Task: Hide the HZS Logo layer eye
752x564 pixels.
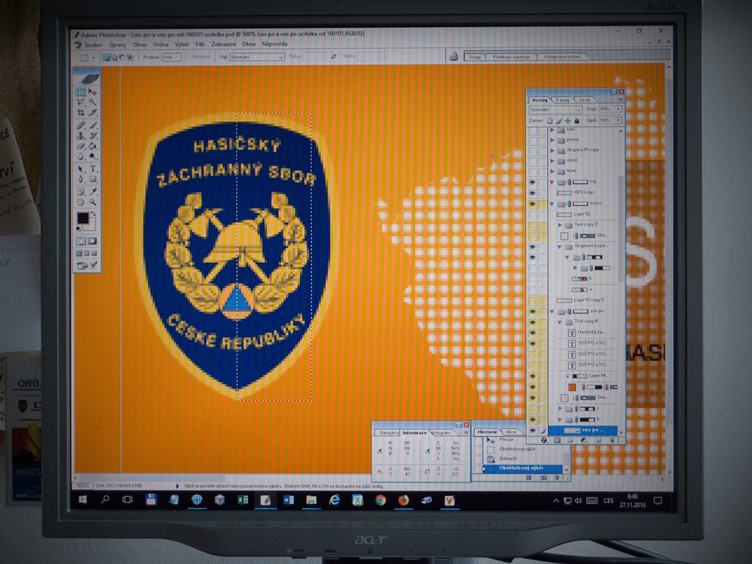Action: (532, 193)
